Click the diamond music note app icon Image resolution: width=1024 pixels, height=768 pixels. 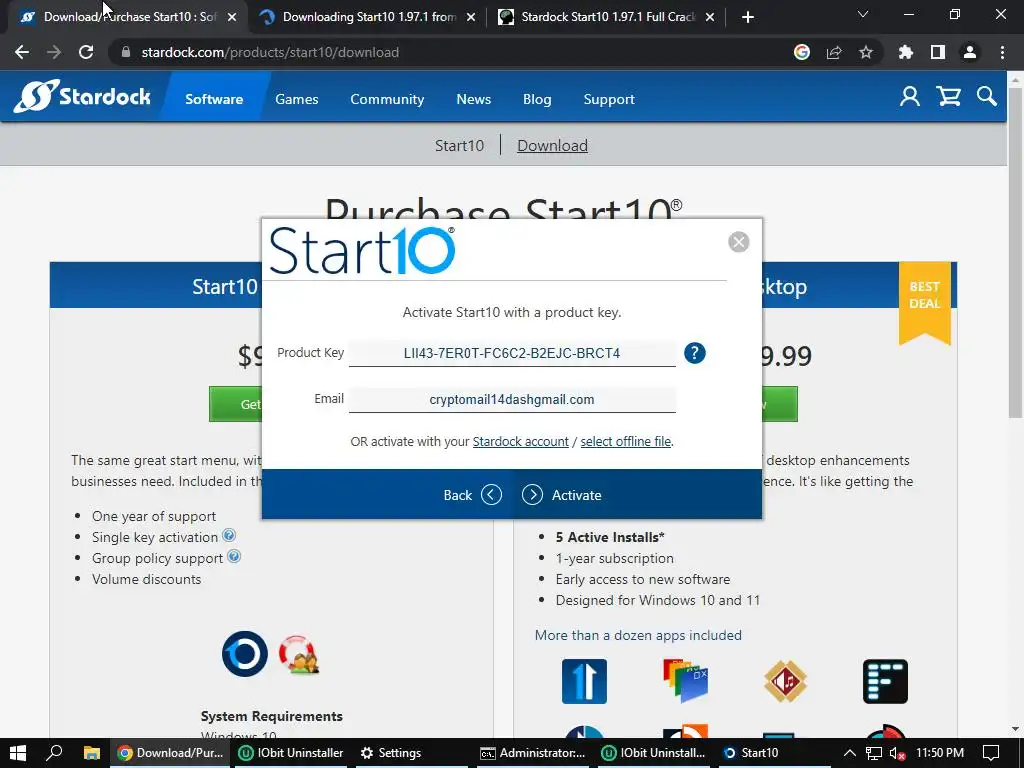point(786,681)
